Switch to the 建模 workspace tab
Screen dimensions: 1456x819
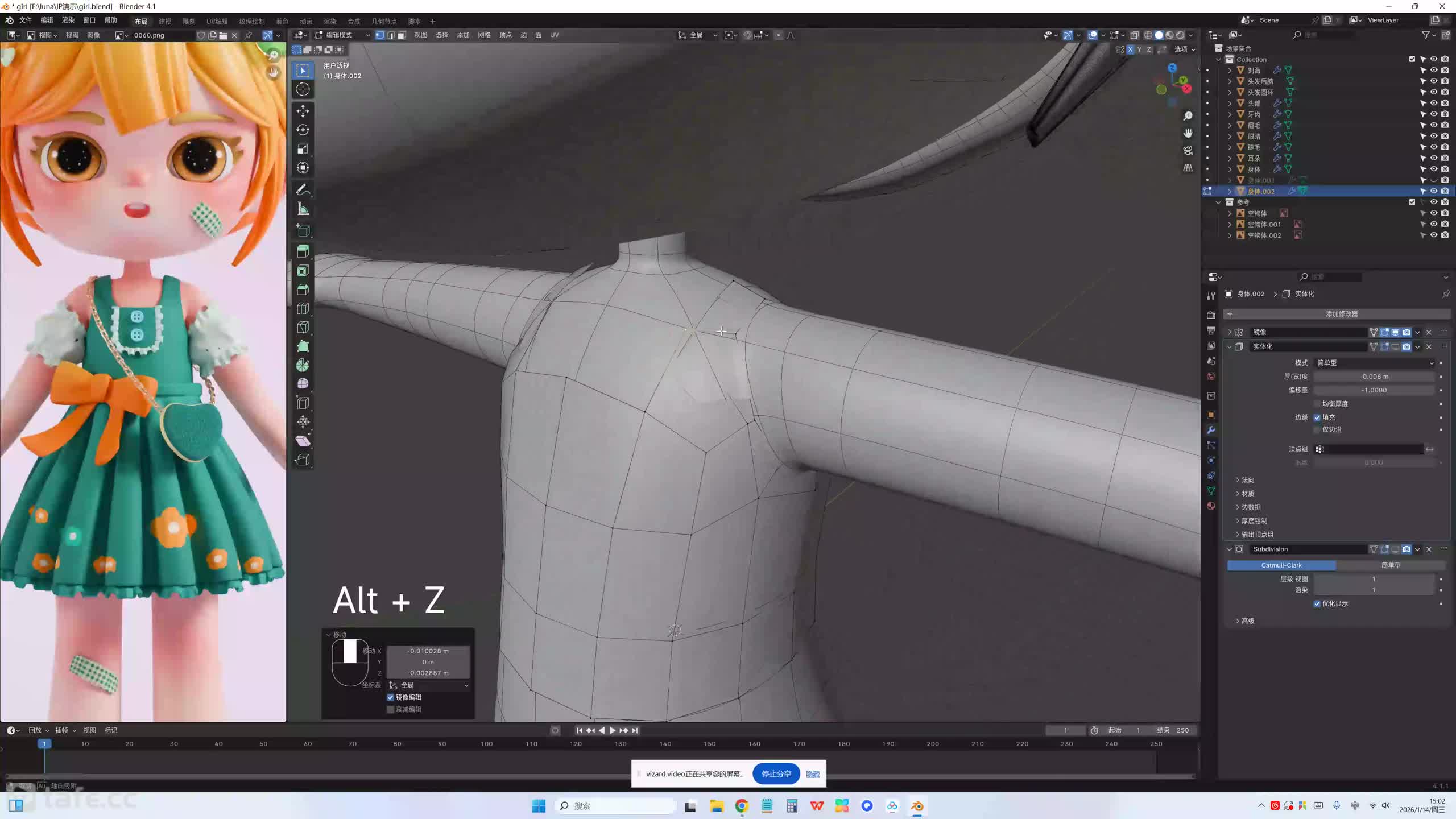165,21
